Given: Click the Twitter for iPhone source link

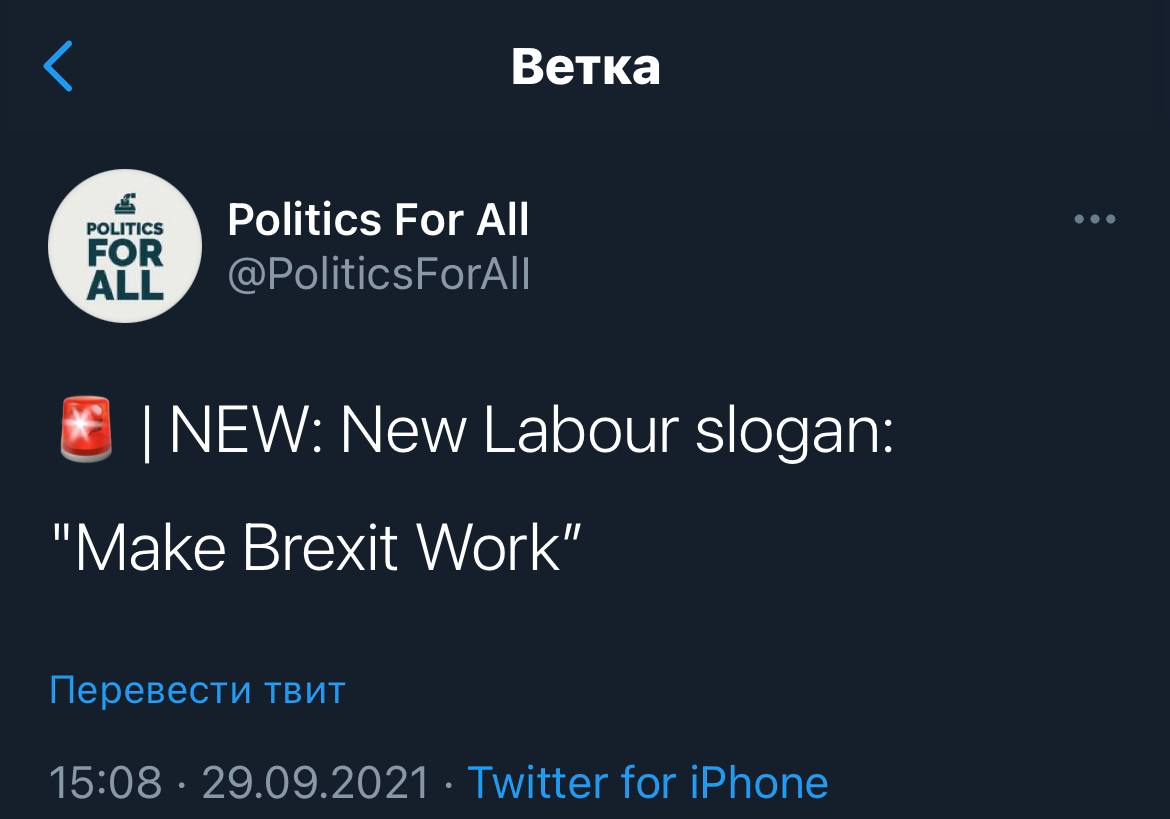Looking at the screenshot, I should click(648, 782).
